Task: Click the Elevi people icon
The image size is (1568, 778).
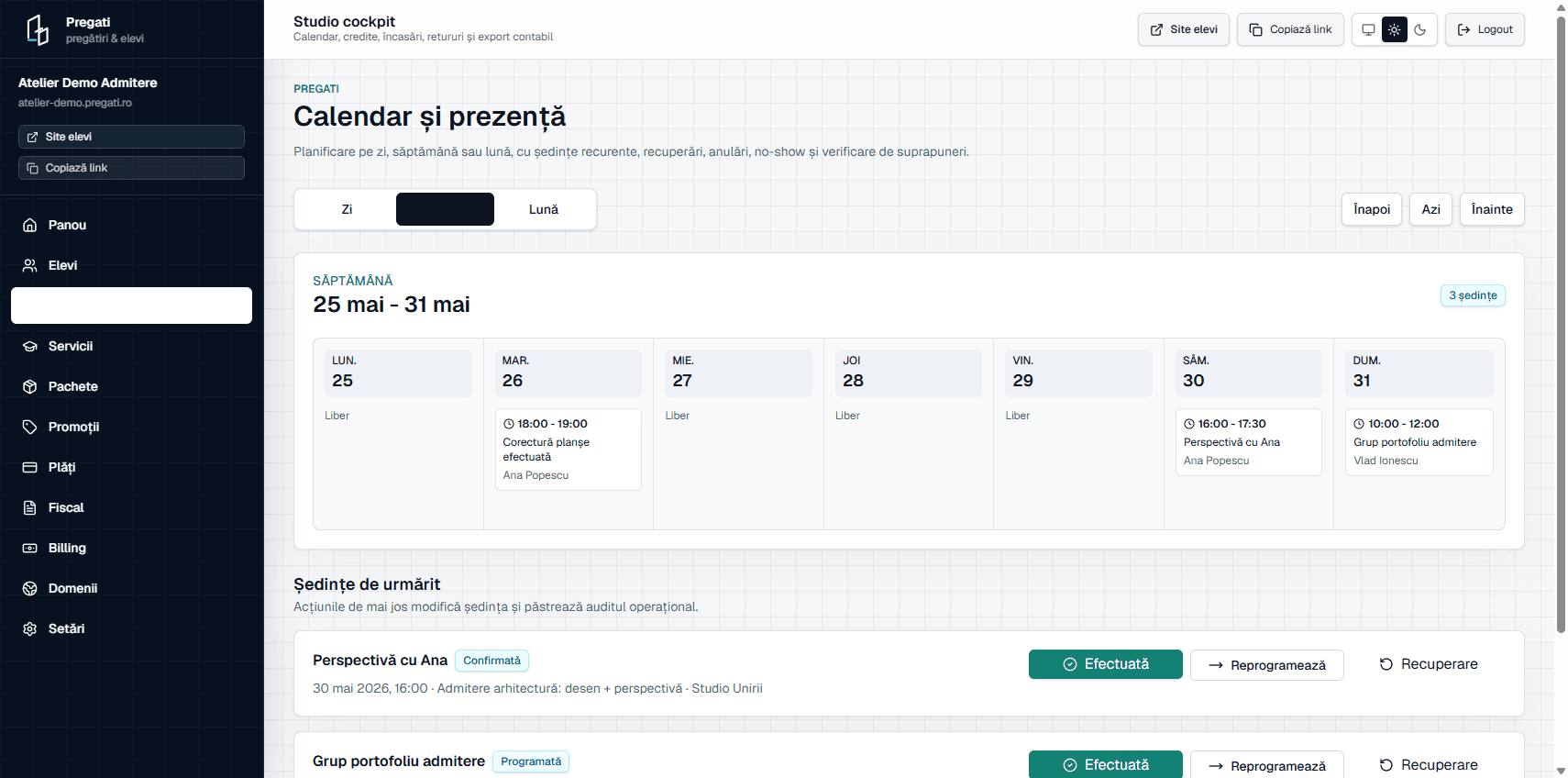Action: 30,265
